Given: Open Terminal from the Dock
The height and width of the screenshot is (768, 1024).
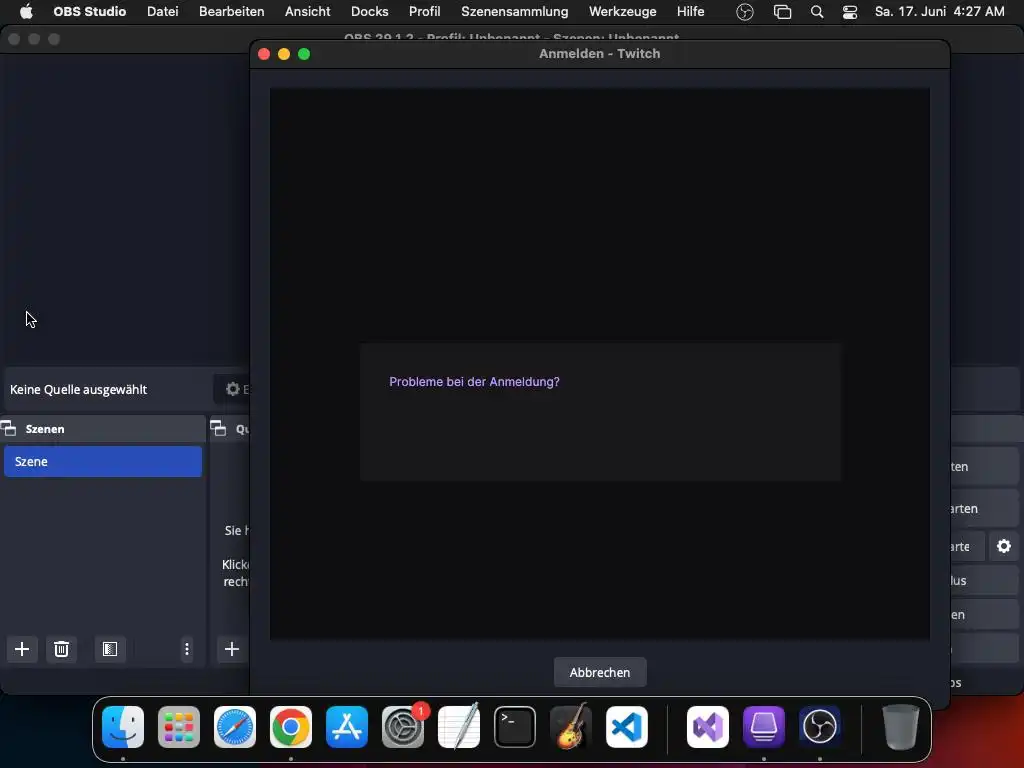Looking at the screenshot, I should point(515,727).
